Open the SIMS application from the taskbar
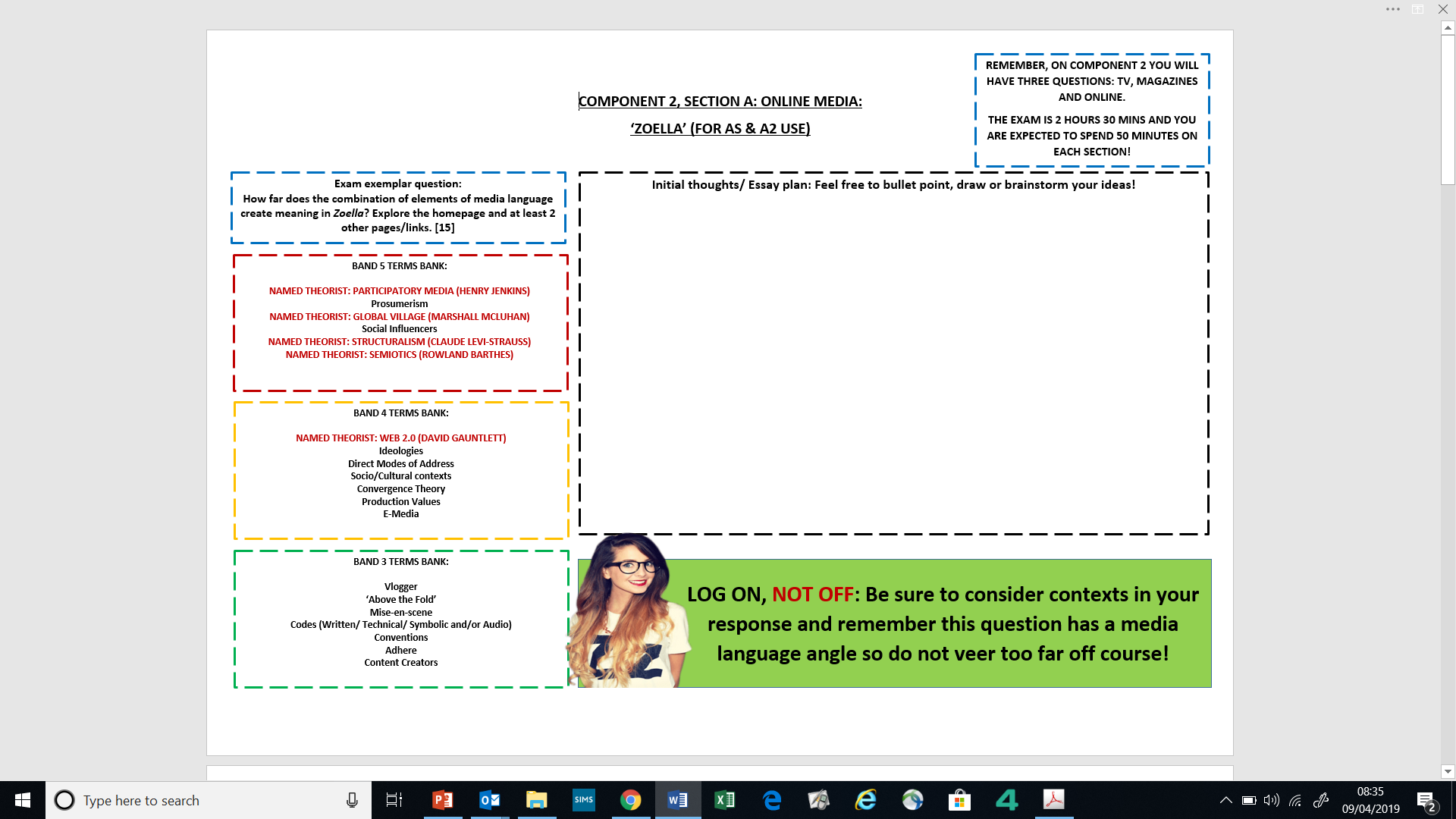 [x=584, y=800]
